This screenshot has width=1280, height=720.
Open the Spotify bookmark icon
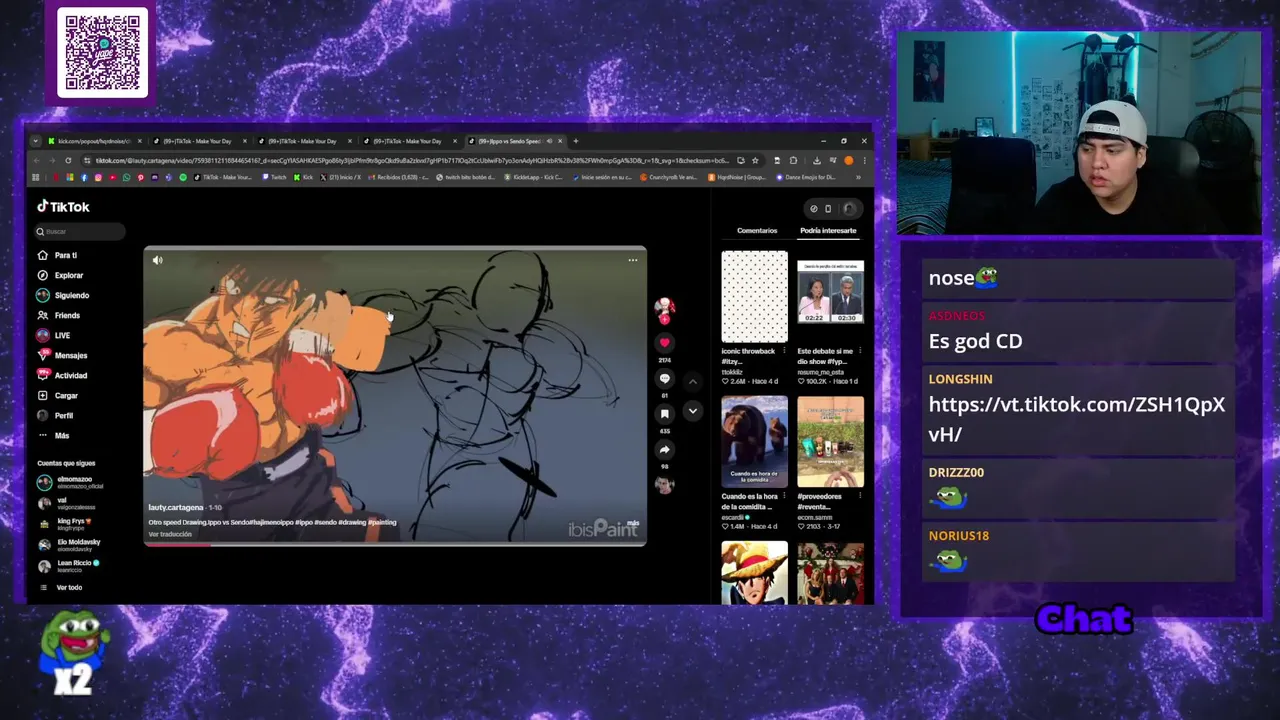183,177
